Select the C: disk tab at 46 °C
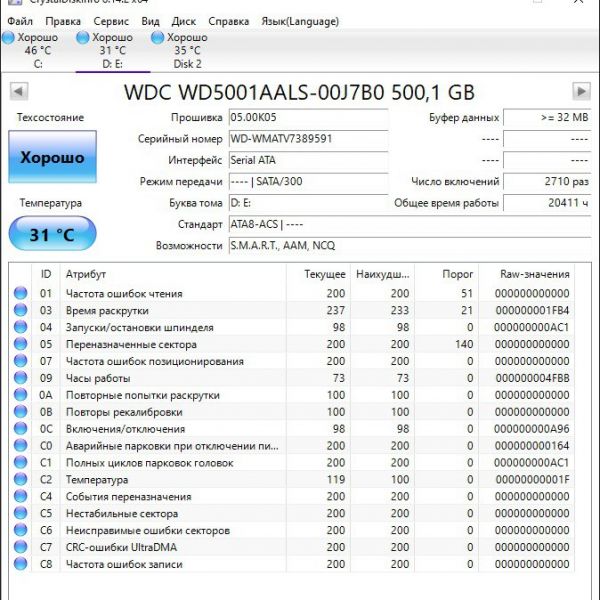 [x=38, y=51]
